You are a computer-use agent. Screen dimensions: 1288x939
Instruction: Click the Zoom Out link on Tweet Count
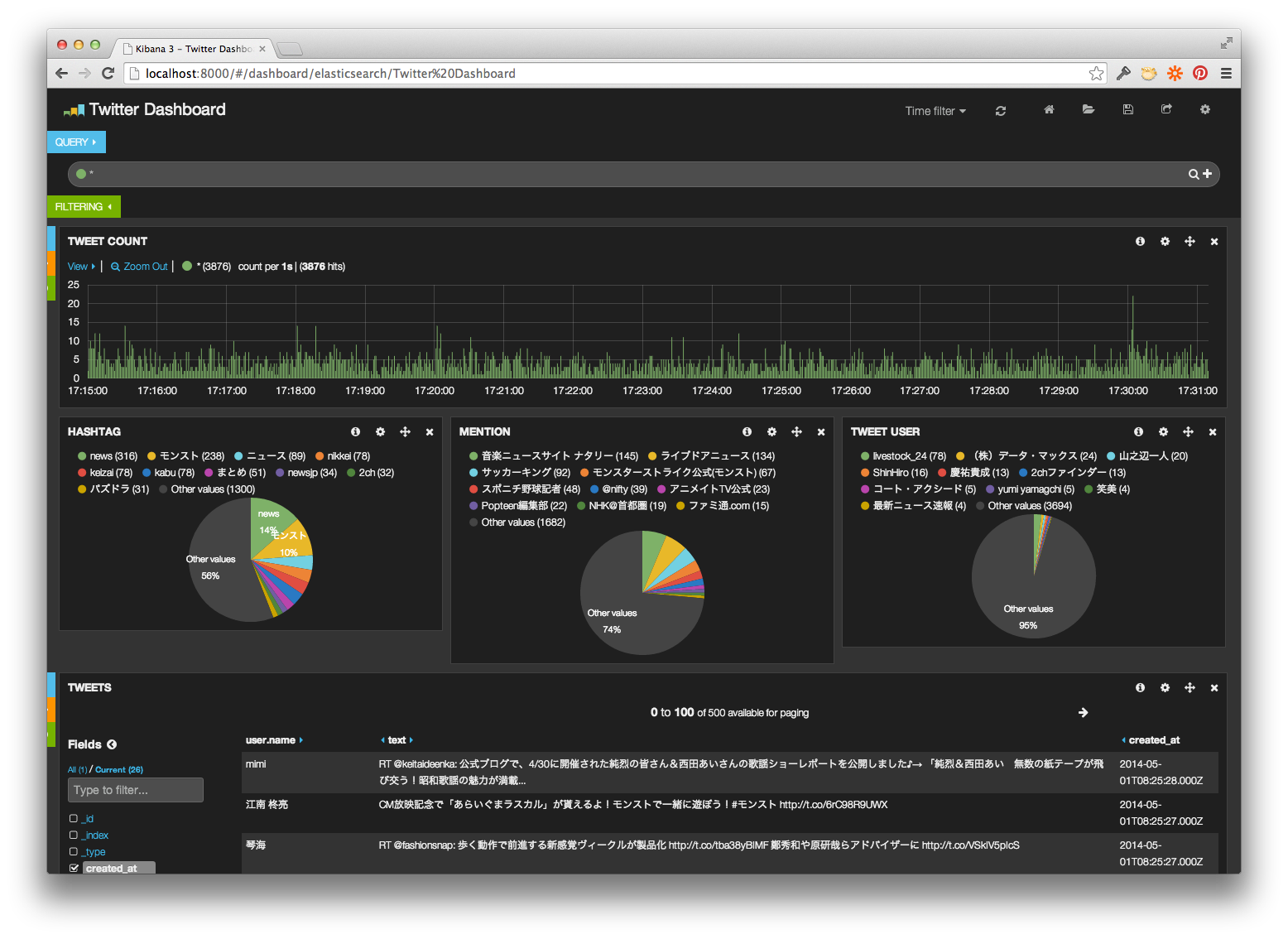tap(138, 266)
